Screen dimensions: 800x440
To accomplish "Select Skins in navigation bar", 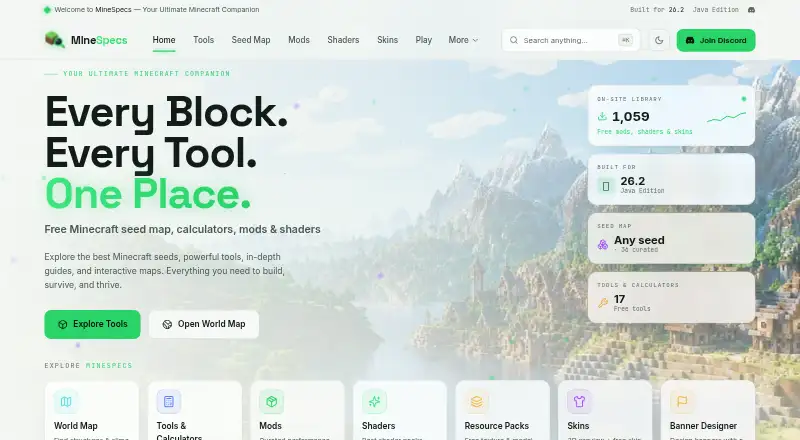I will tap(387, 40).
